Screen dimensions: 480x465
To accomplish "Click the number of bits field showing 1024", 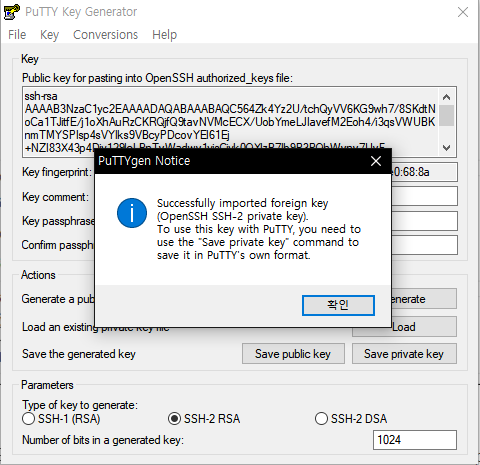I will (415, 440).
